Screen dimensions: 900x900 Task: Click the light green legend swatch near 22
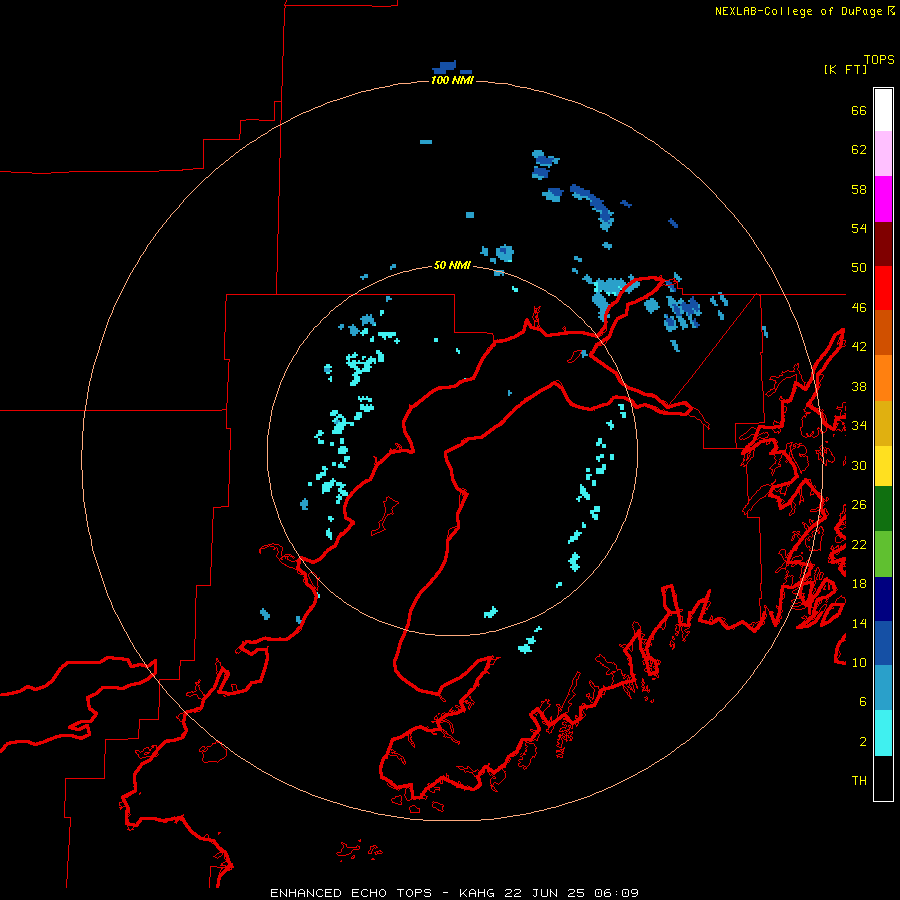click(x=883, y=554)
